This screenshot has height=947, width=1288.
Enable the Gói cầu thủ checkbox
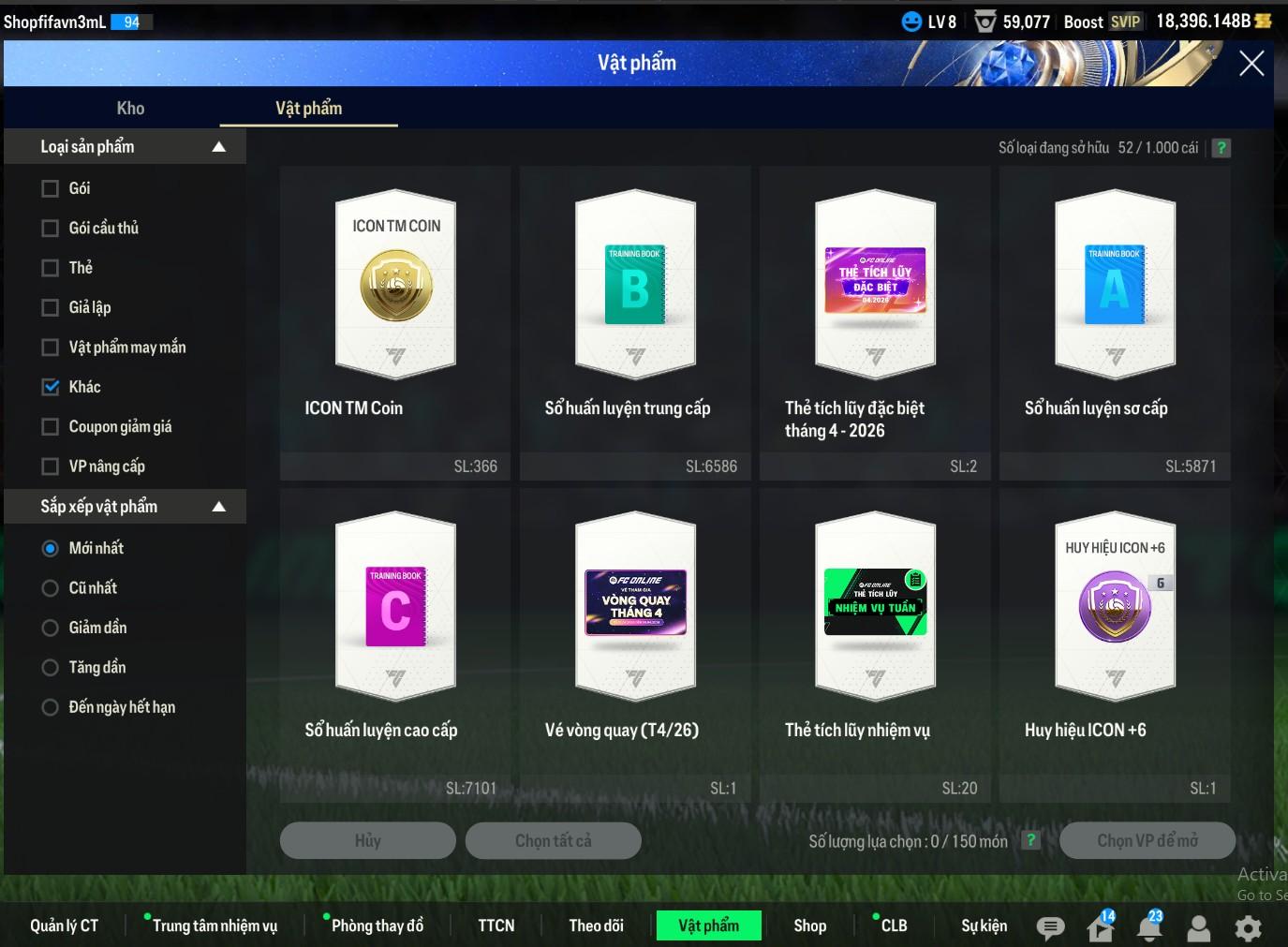click(x=51, y=229)
